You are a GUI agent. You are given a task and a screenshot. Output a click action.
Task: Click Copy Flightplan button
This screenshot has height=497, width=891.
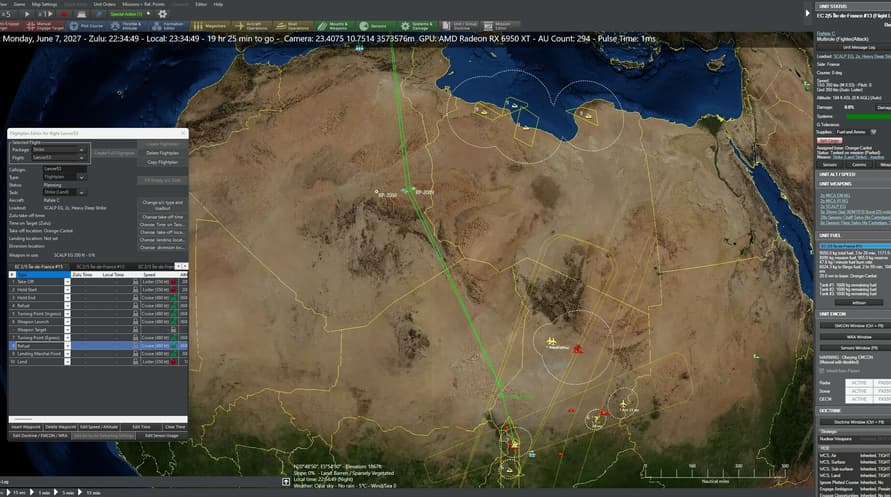(163, 162)
